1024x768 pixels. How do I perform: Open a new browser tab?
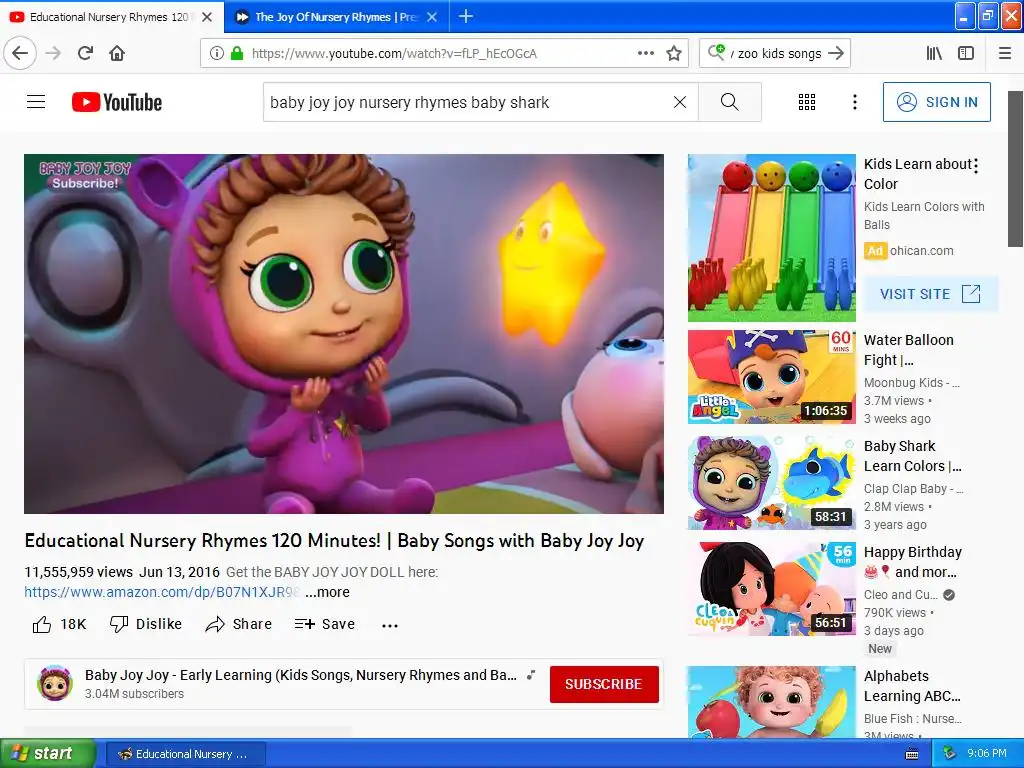(466, 16)
